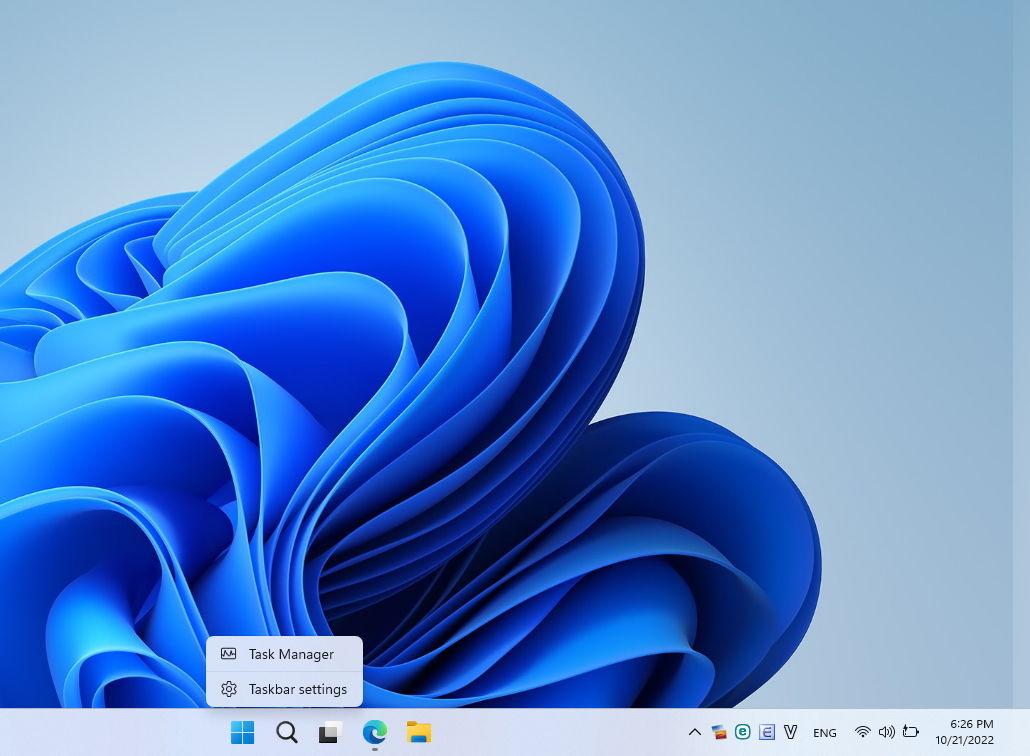This screenshot has width=1030, height=756.
Task: Click the blue E square tray icon
Action: (767, 732)
